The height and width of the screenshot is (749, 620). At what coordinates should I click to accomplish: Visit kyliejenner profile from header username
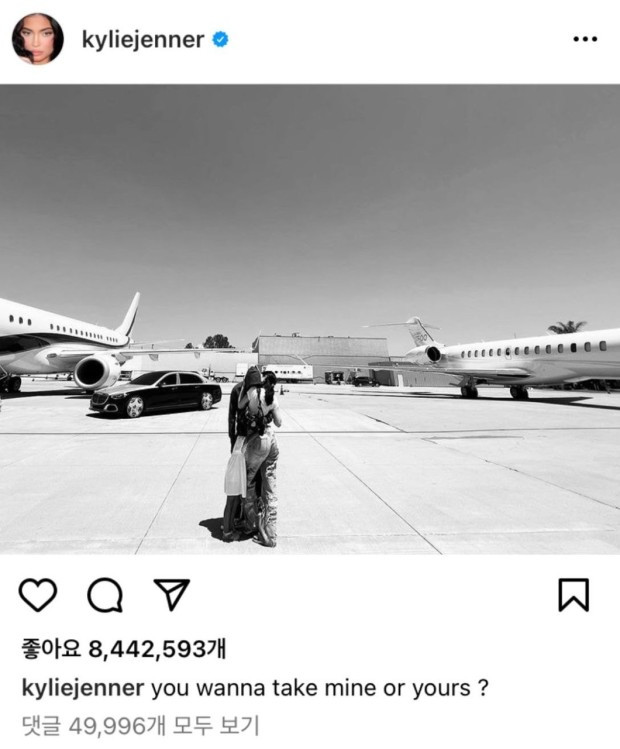[143, 40]
